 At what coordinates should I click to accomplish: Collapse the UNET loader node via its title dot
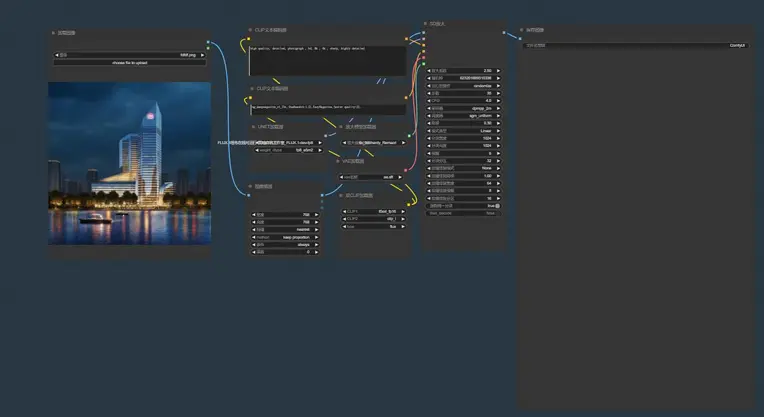[252, 127]
